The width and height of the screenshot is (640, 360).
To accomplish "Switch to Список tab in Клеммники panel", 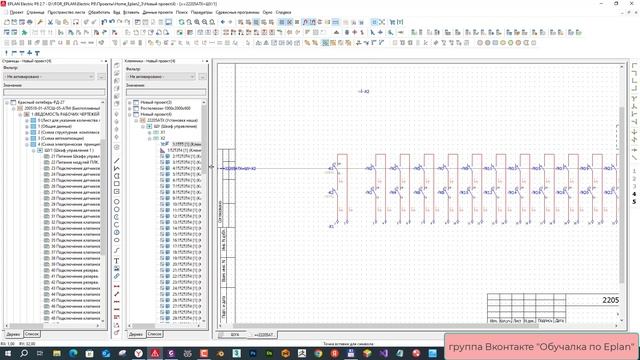I will [154, 334].
